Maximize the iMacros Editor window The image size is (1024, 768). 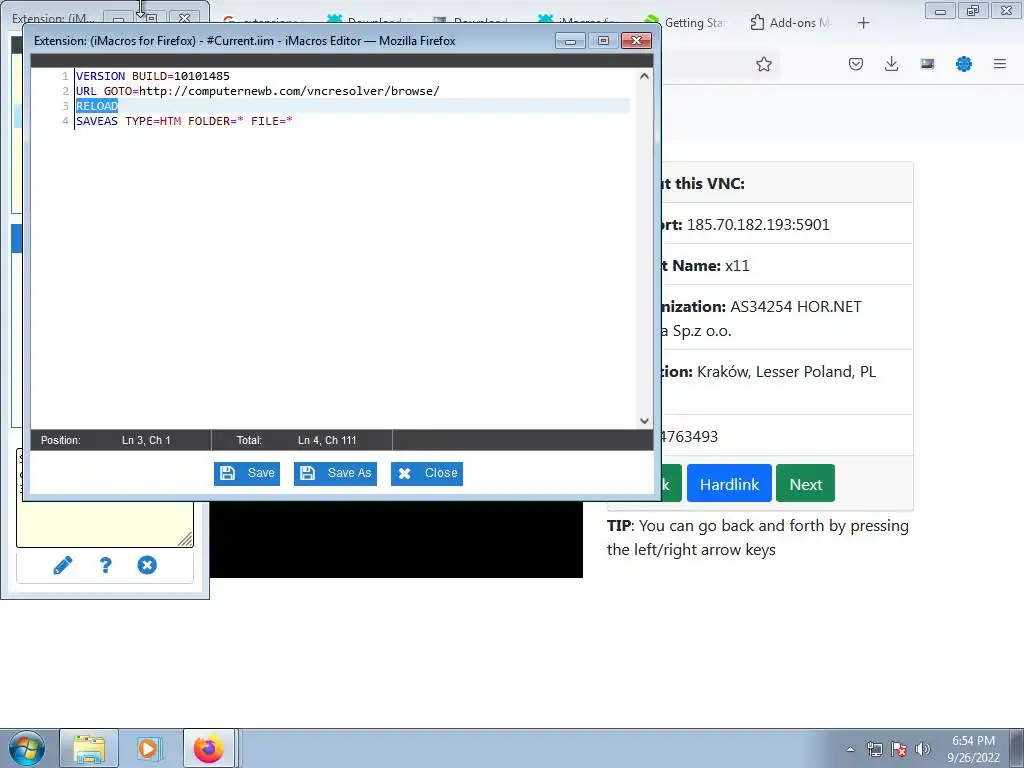tap(603, 41)
